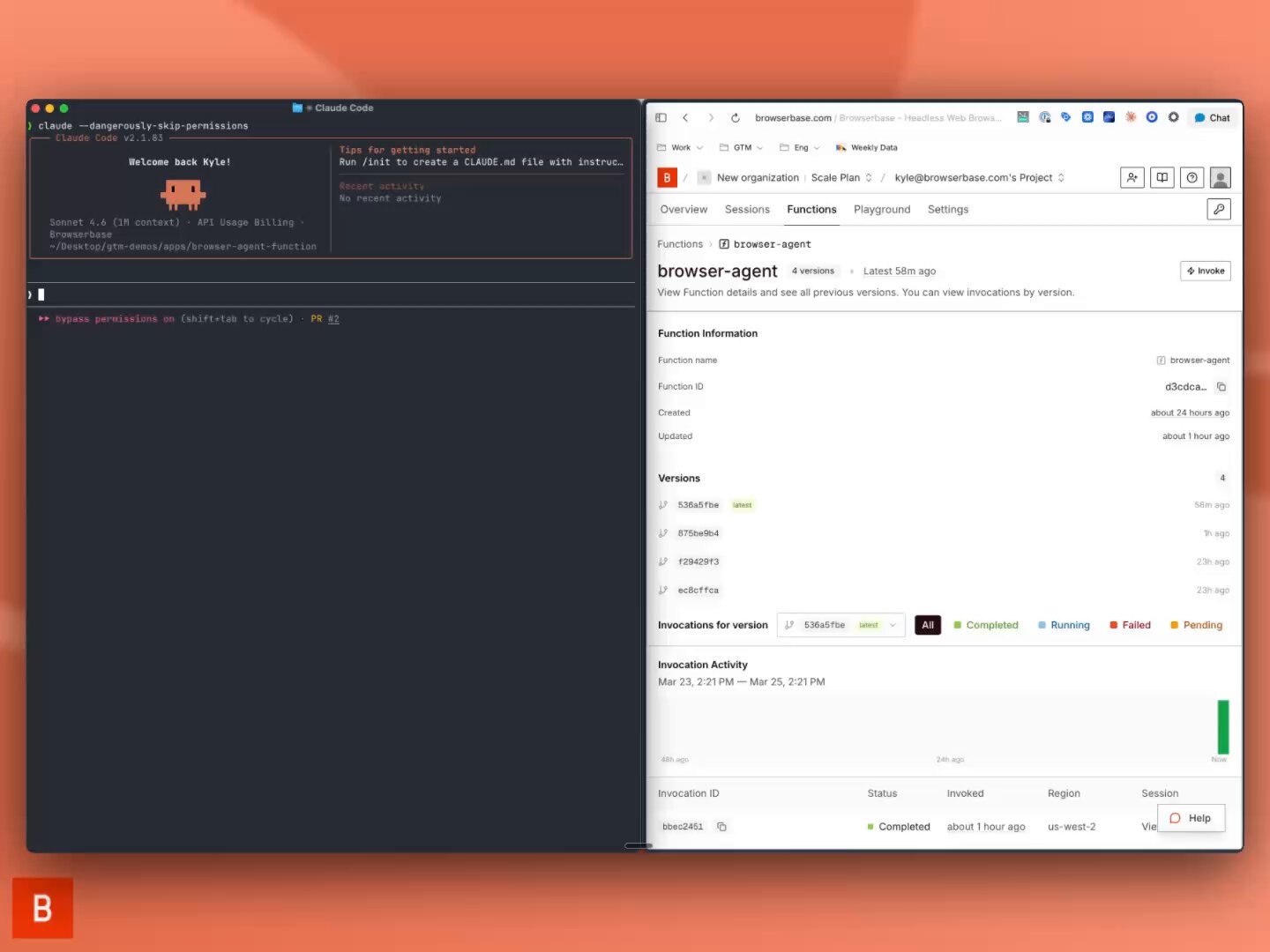The height and width of the screenshot is (952, 1270).
Task: Reload the browser page
Action: pyautogui.click(x=735, y=118)
